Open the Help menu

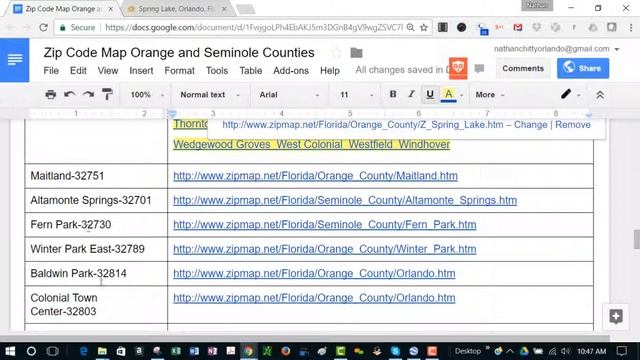point(330,71)
